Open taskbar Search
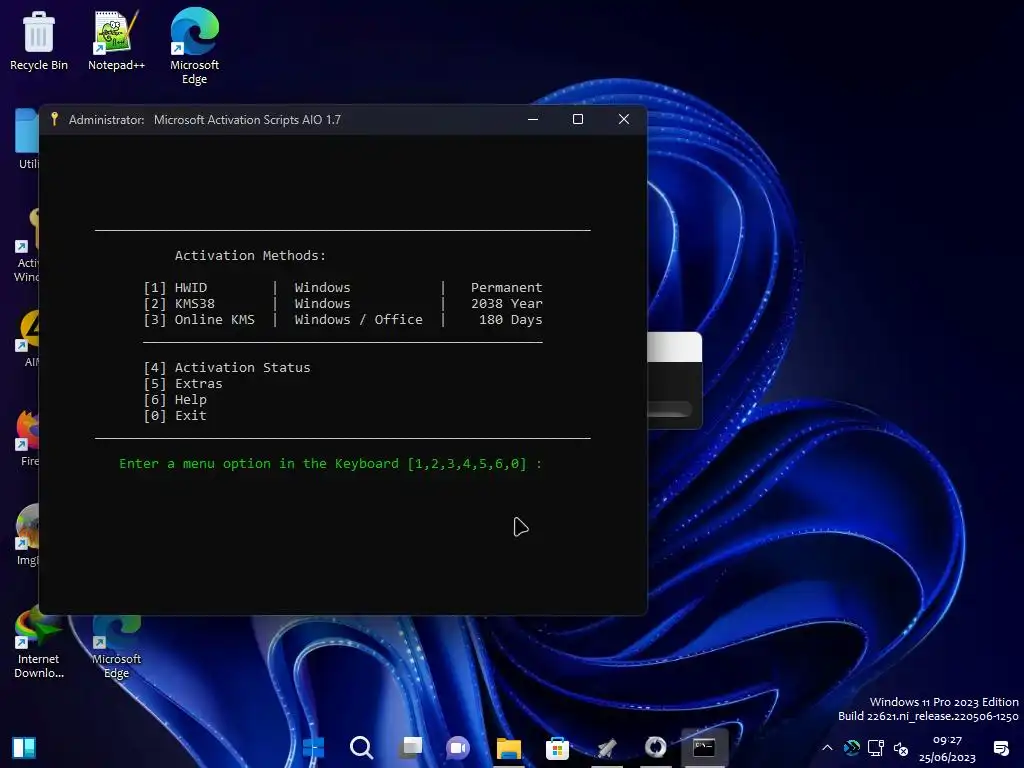 click(x=361, y=747)
